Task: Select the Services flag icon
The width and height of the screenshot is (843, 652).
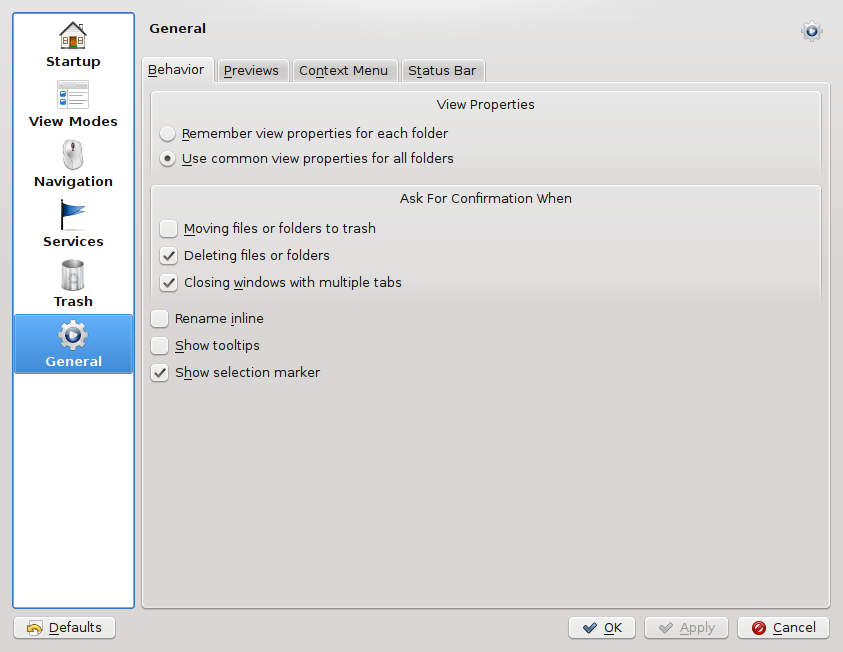Action: click(73, 216)
